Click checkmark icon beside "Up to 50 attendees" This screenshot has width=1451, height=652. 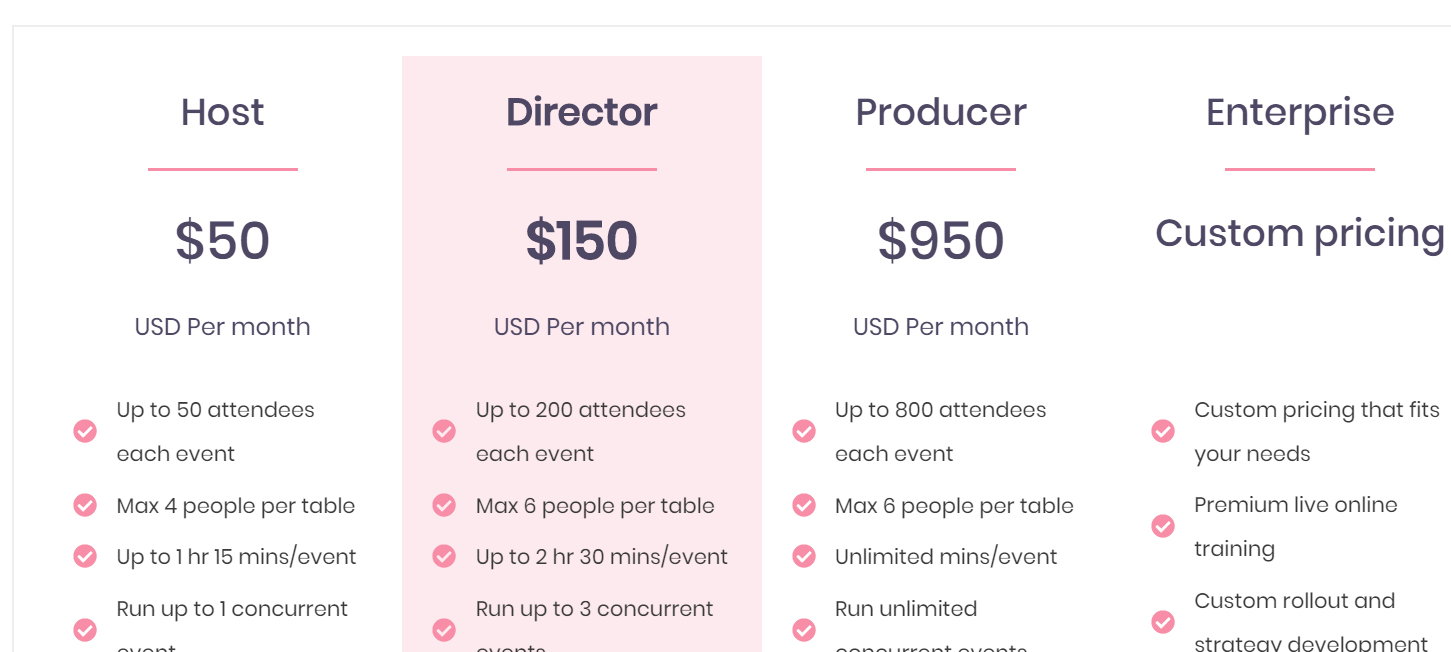pos(85,431)
